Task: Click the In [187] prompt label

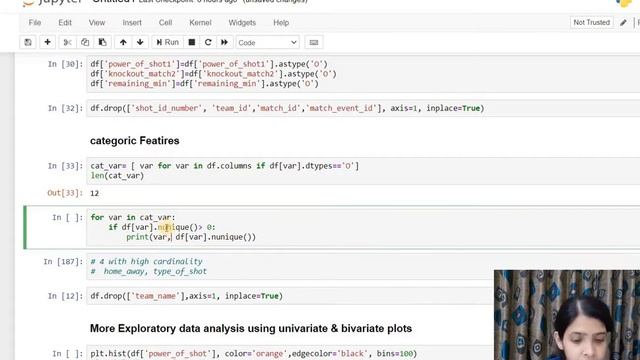Action: 63,261
